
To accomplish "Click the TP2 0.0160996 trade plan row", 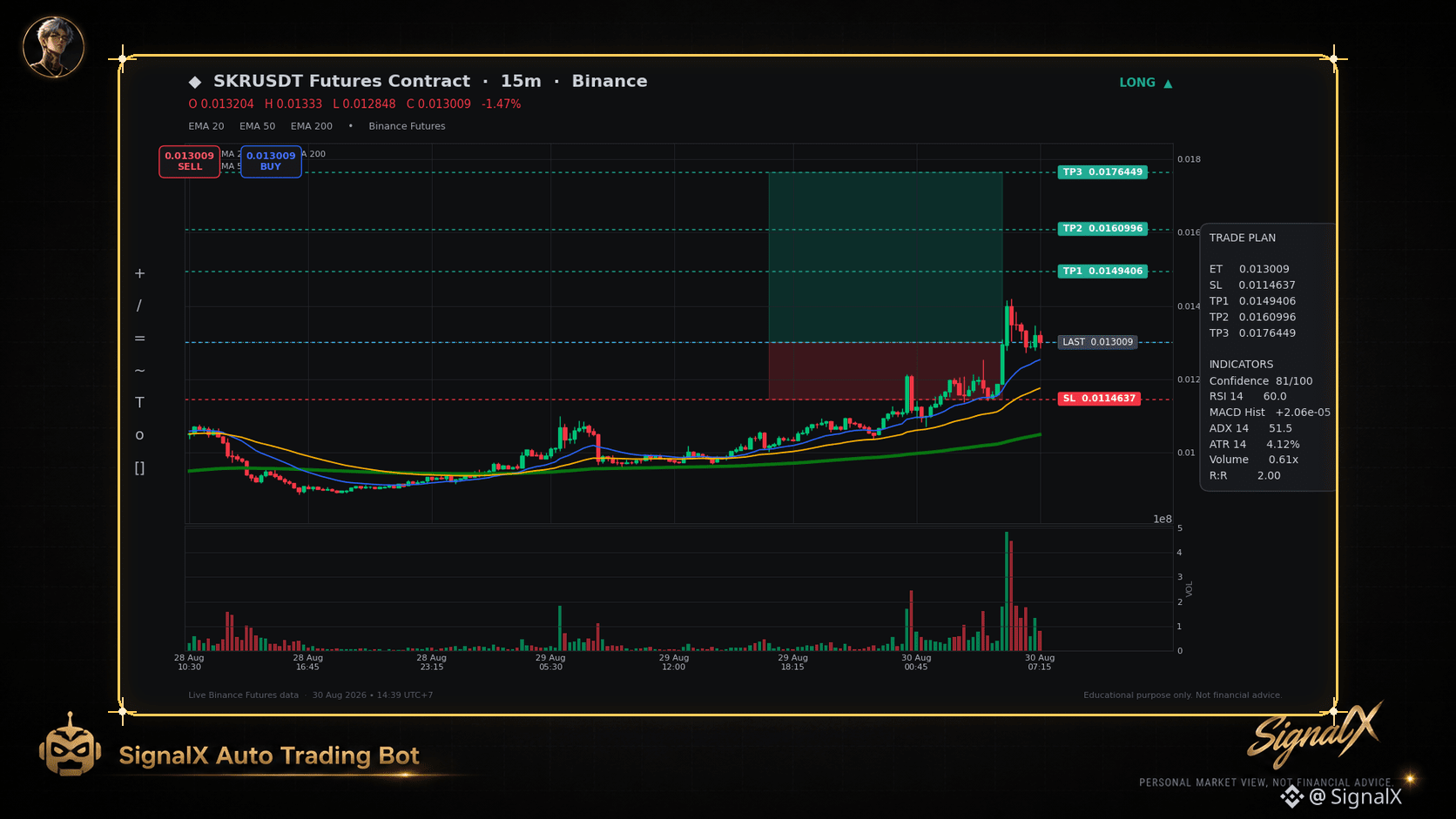I will [x=1252, y=318].
